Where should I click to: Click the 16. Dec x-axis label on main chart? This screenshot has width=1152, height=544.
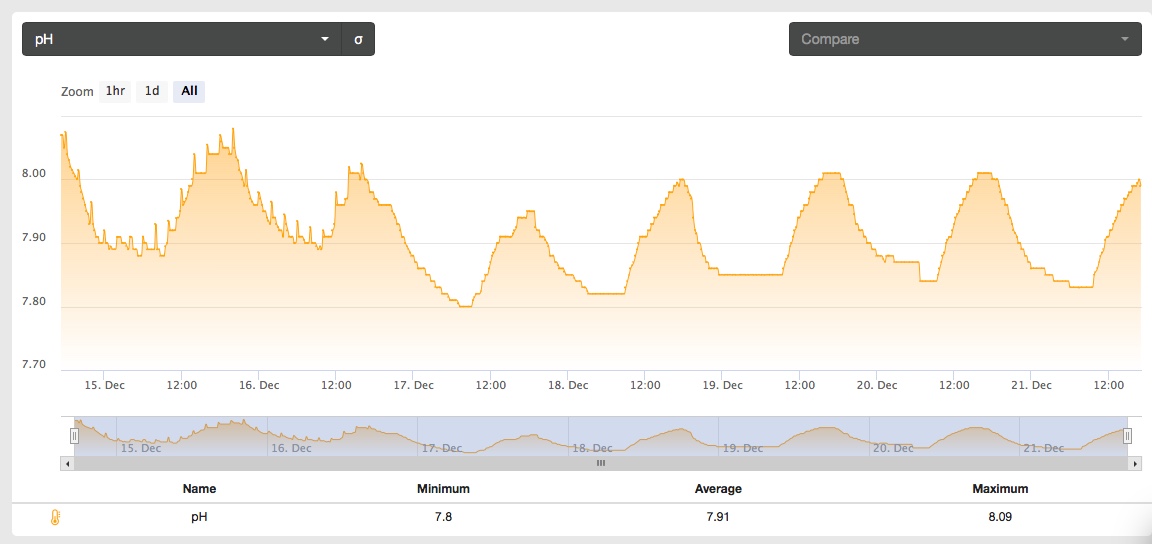click(259, 385)
